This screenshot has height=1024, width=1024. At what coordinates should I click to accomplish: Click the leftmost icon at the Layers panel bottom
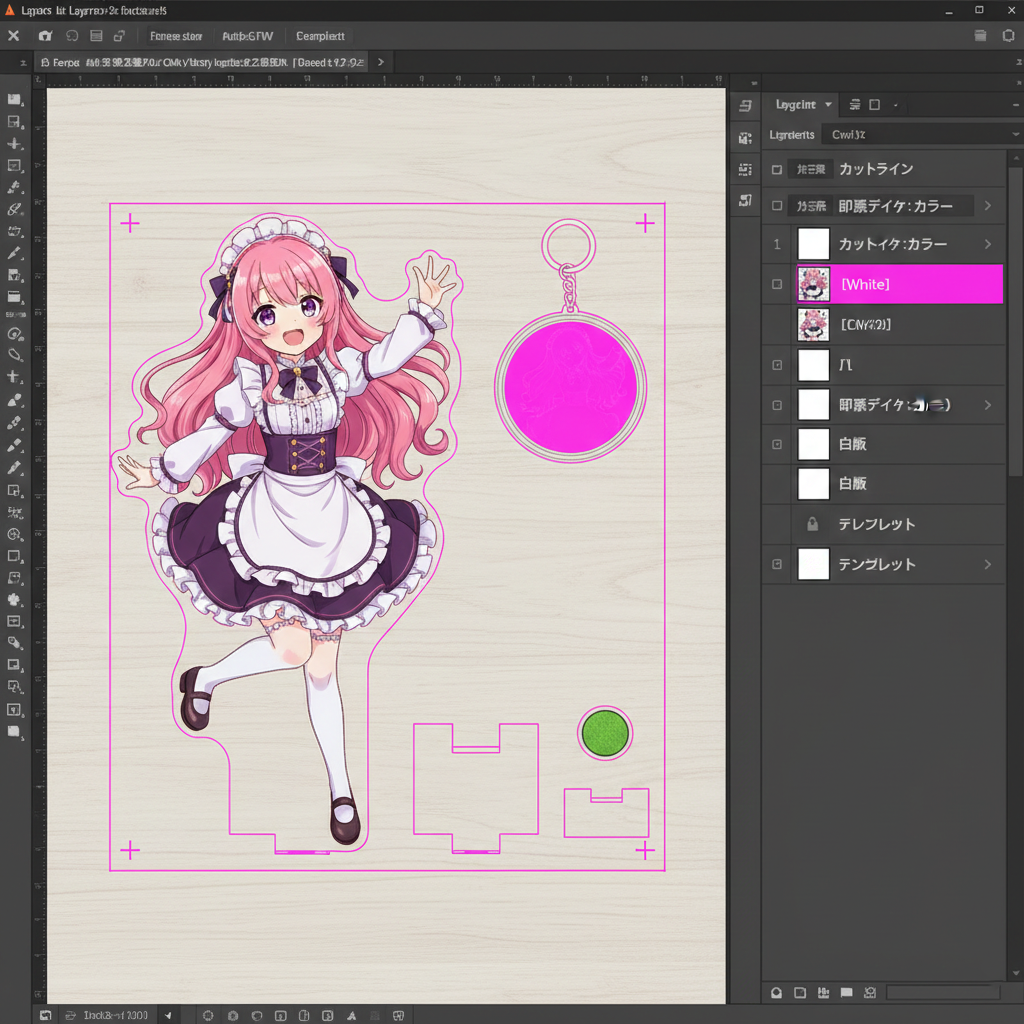point(776,992)
